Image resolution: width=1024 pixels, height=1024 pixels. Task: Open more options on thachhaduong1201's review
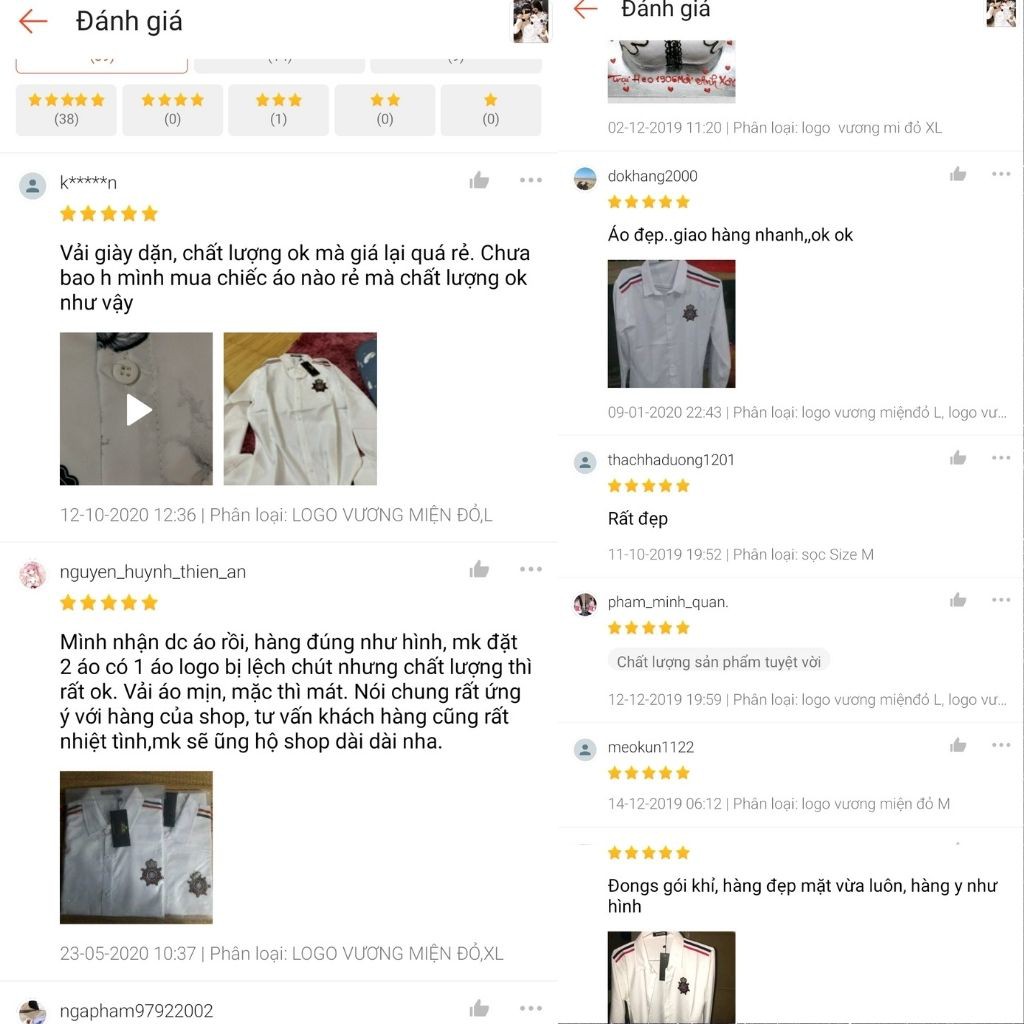tap(1001, 458)
